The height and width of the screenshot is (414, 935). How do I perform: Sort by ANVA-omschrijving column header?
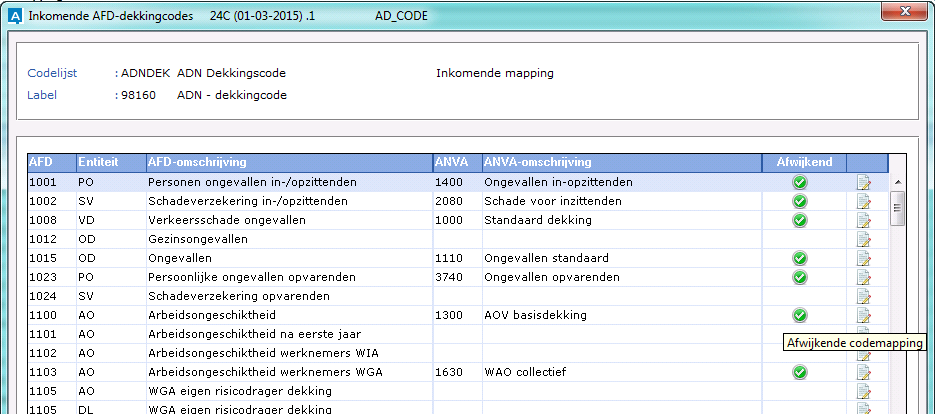click(x=620, y=162)
